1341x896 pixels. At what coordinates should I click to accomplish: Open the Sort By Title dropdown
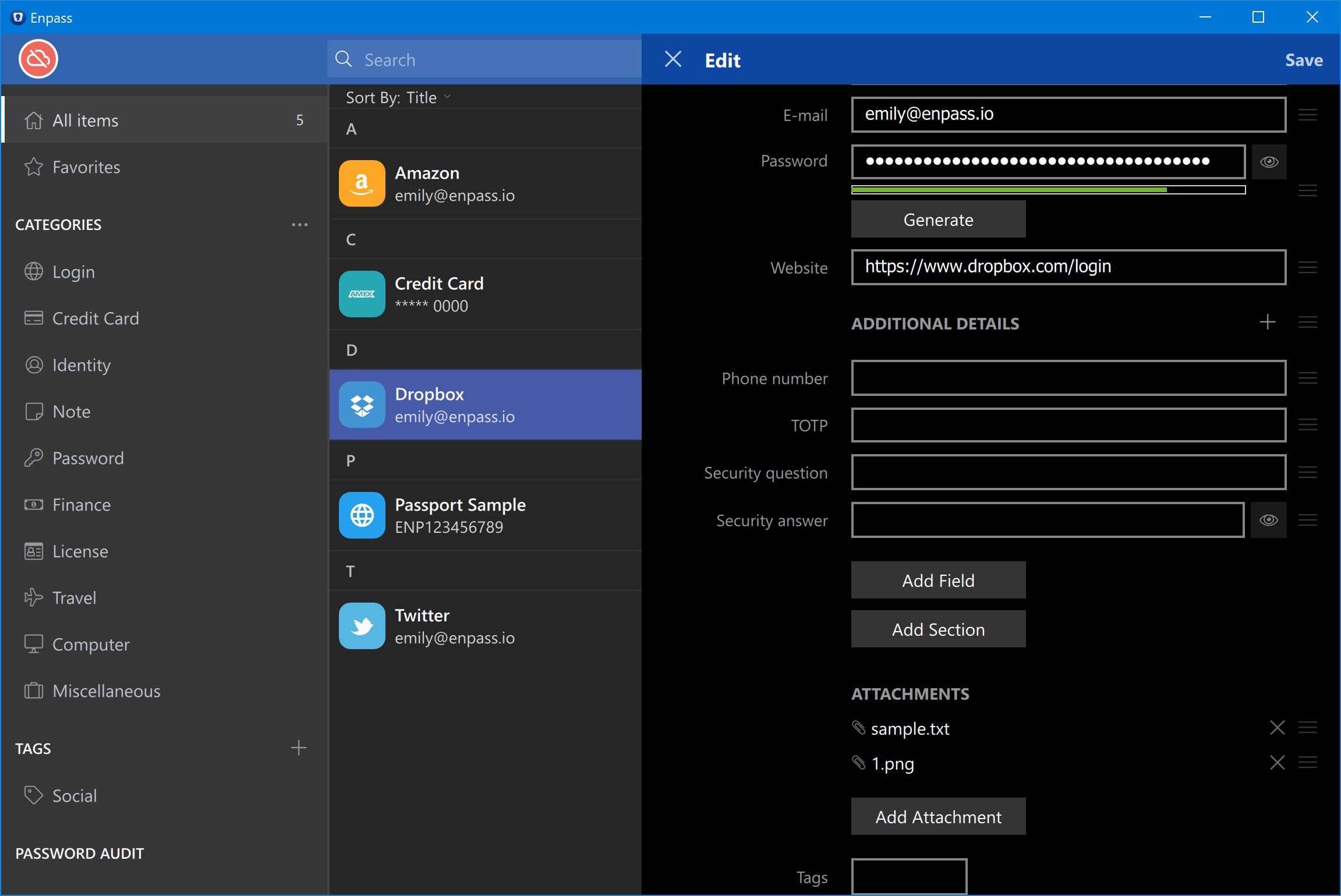coord(398,97)
